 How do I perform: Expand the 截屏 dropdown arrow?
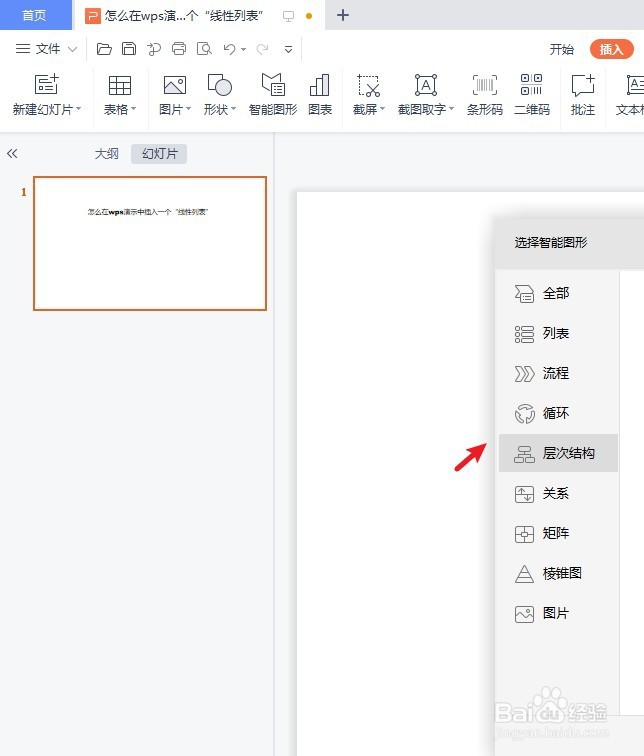point(382,109)
